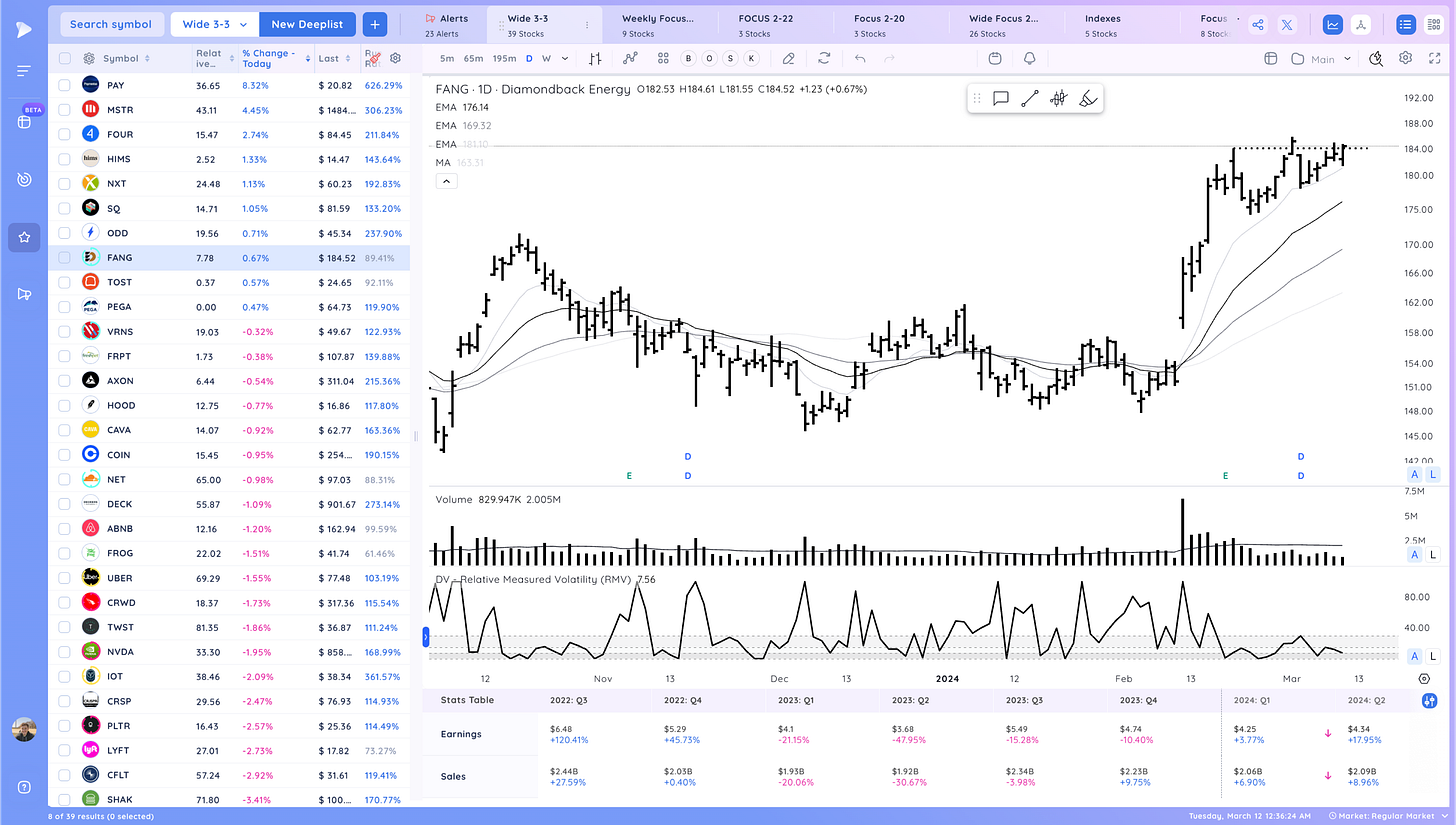The image size is (1456, 825).
Task: Click the plus add button
Action: 375,24
